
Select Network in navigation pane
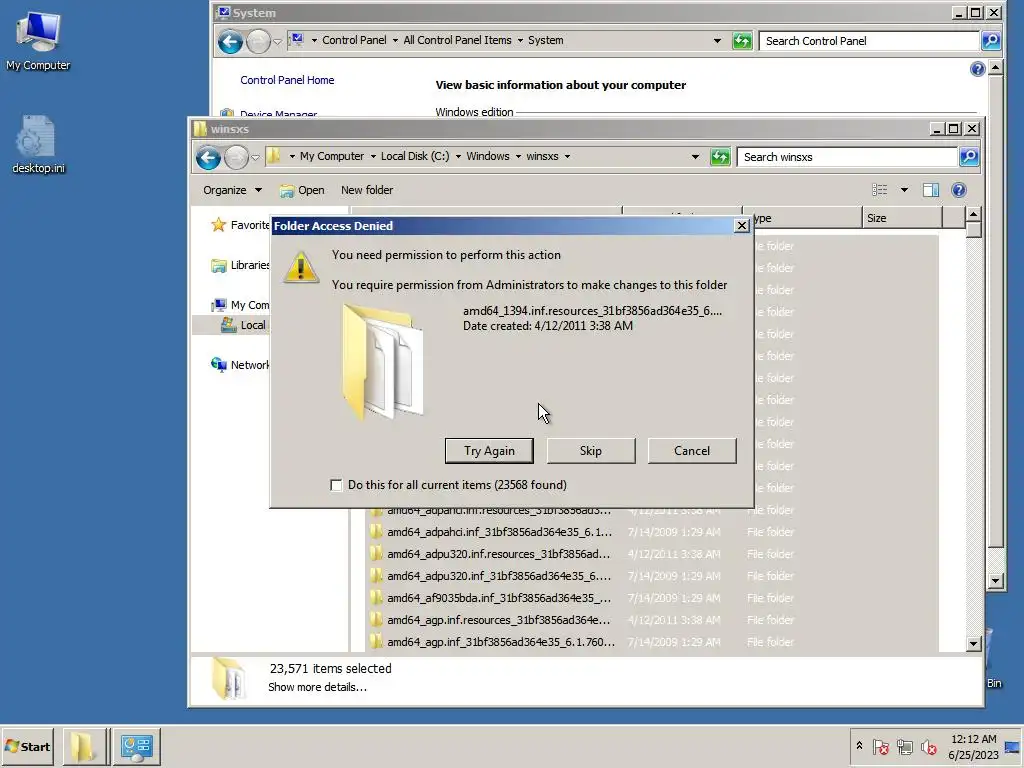tap(240, 365)
